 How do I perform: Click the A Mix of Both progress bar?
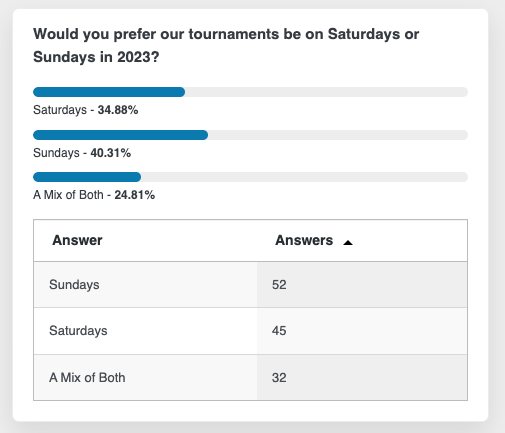[250, 177]
